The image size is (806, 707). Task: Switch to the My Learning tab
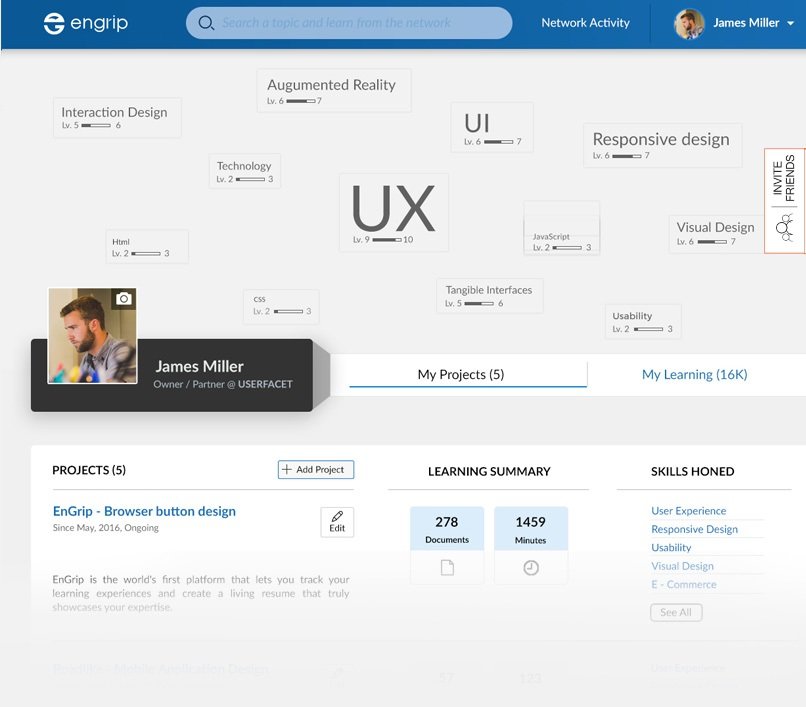(694, 374)
